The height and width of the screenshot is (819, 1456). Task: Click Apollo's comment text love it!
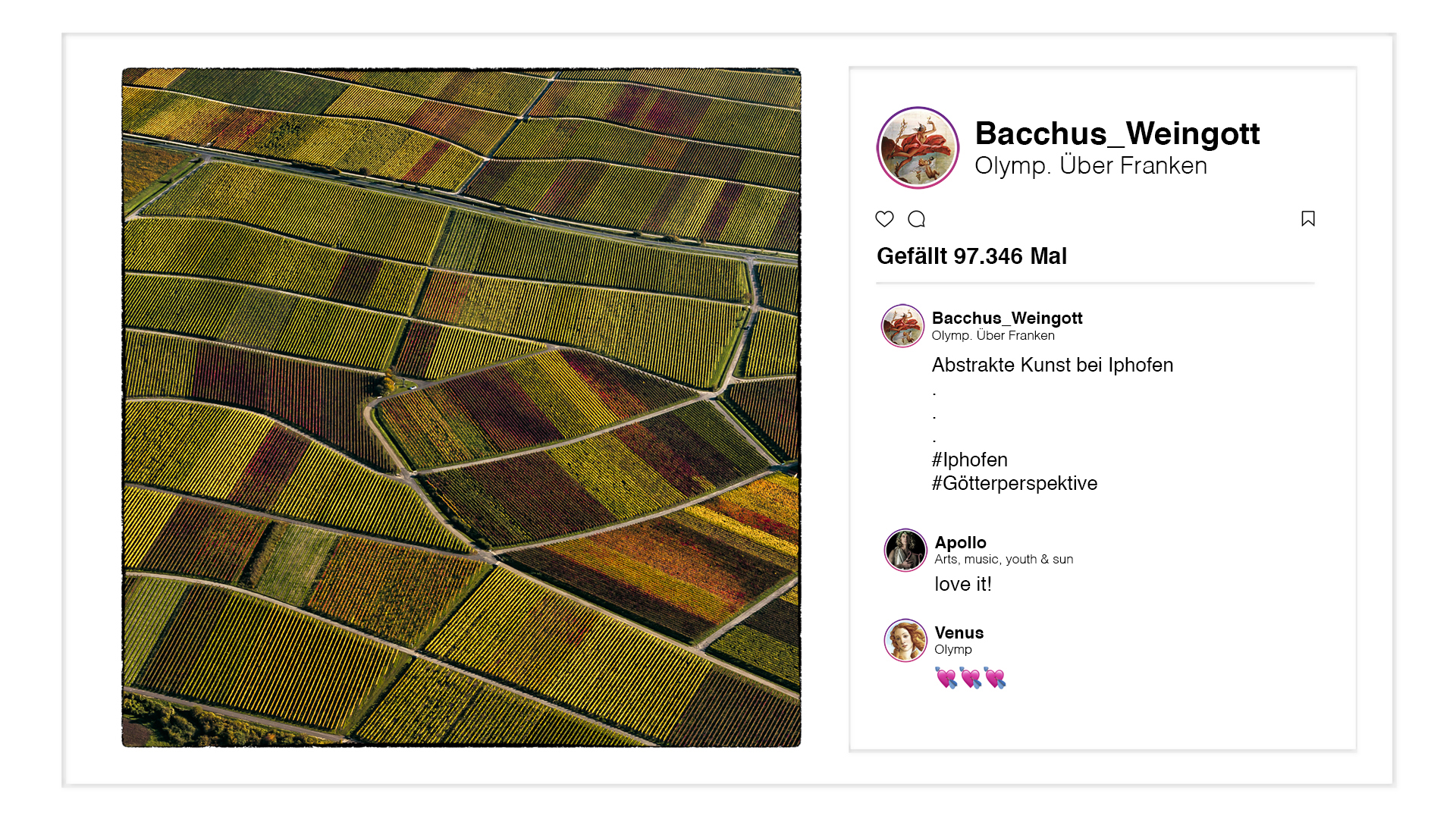[963, 584]
